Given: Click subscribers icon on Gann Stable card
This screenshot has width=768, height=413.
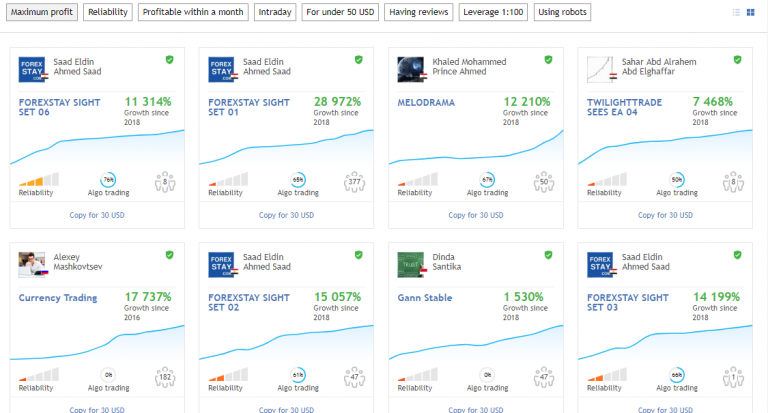Looking at the screenshot, I should click(544, 377).
